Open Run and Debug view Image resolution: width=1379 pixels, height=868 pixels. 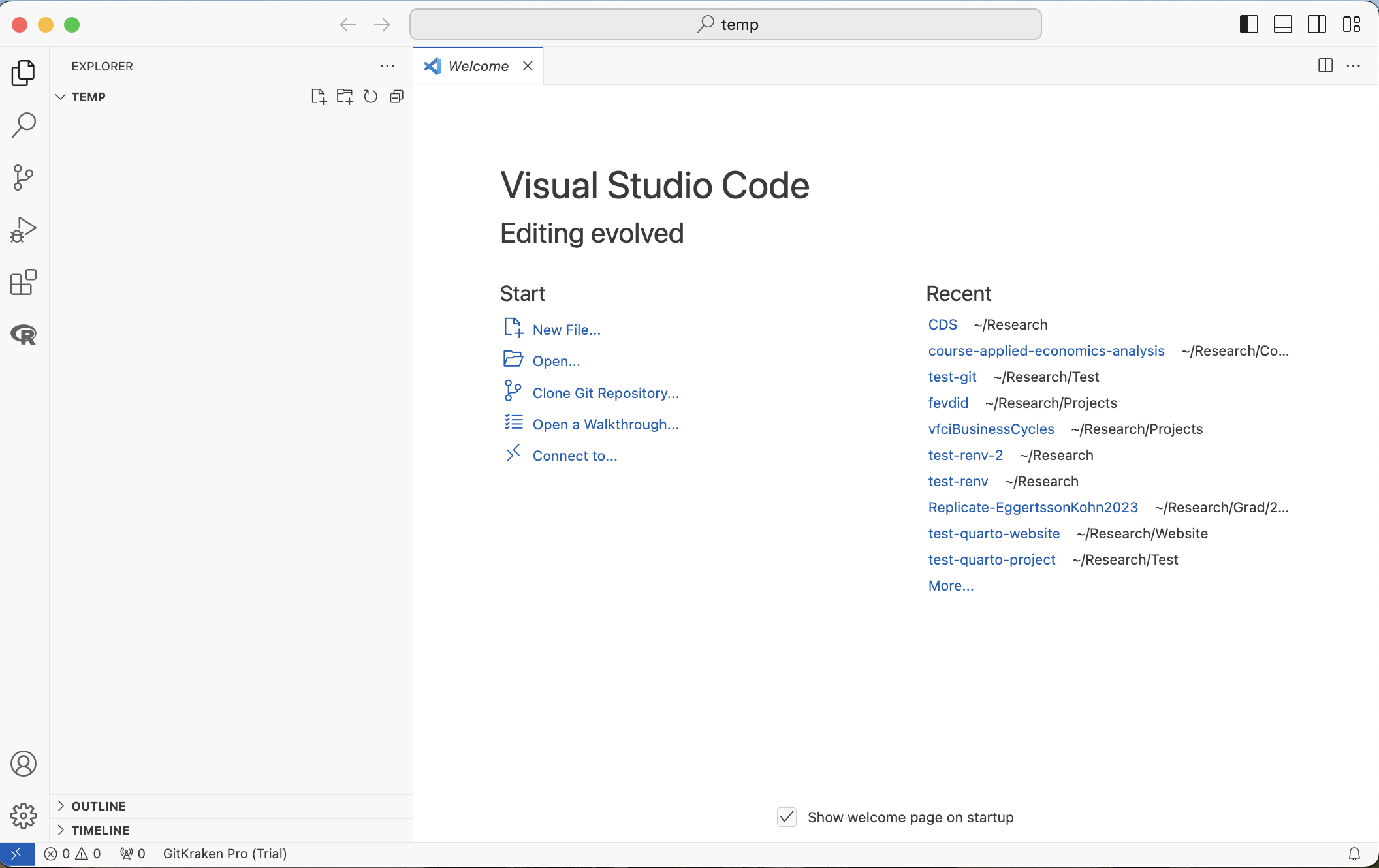click(24, 230)
